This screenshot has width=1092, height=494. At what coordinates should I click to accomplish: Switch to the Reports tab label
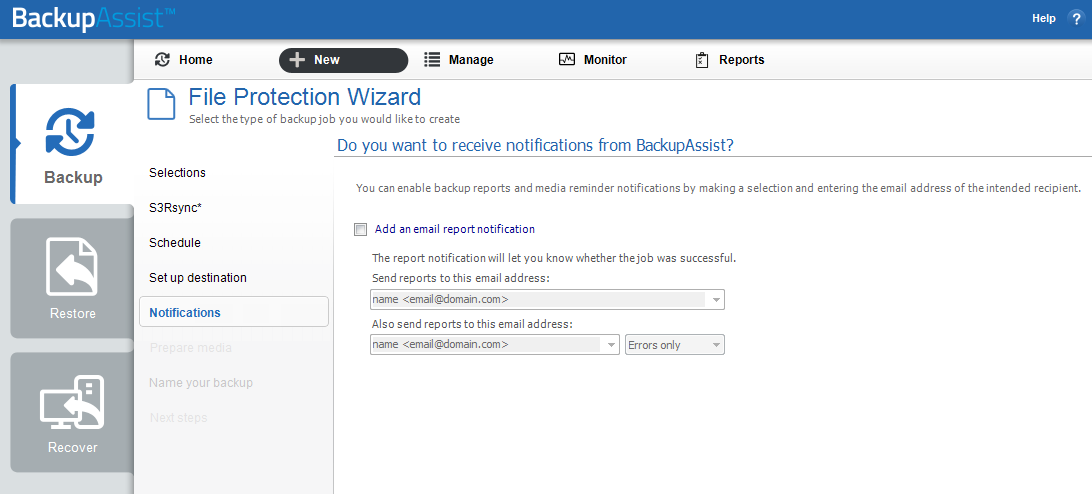pyautogui.click(x=742, y=60)
